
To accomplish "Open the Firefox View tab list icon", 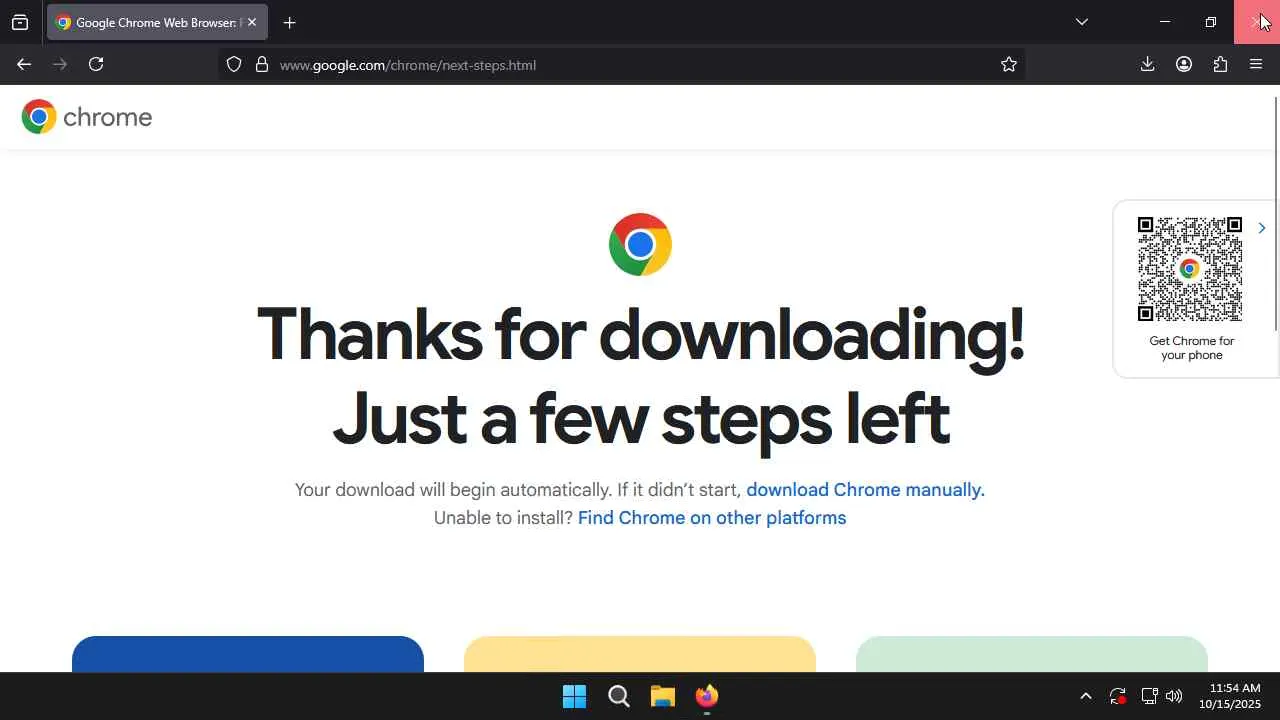I will [20, 22].
